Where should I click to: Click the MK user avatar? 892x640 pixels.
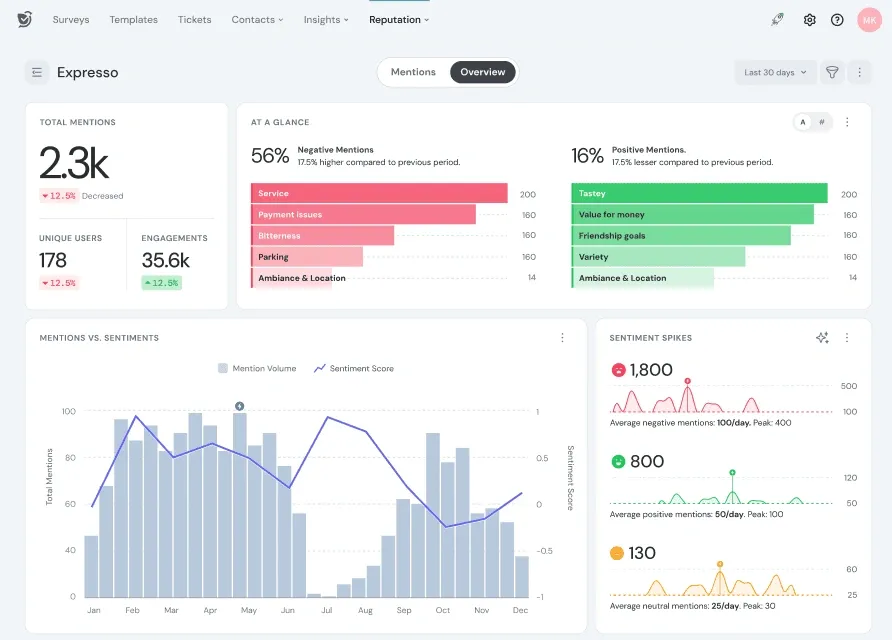[868, 20]
